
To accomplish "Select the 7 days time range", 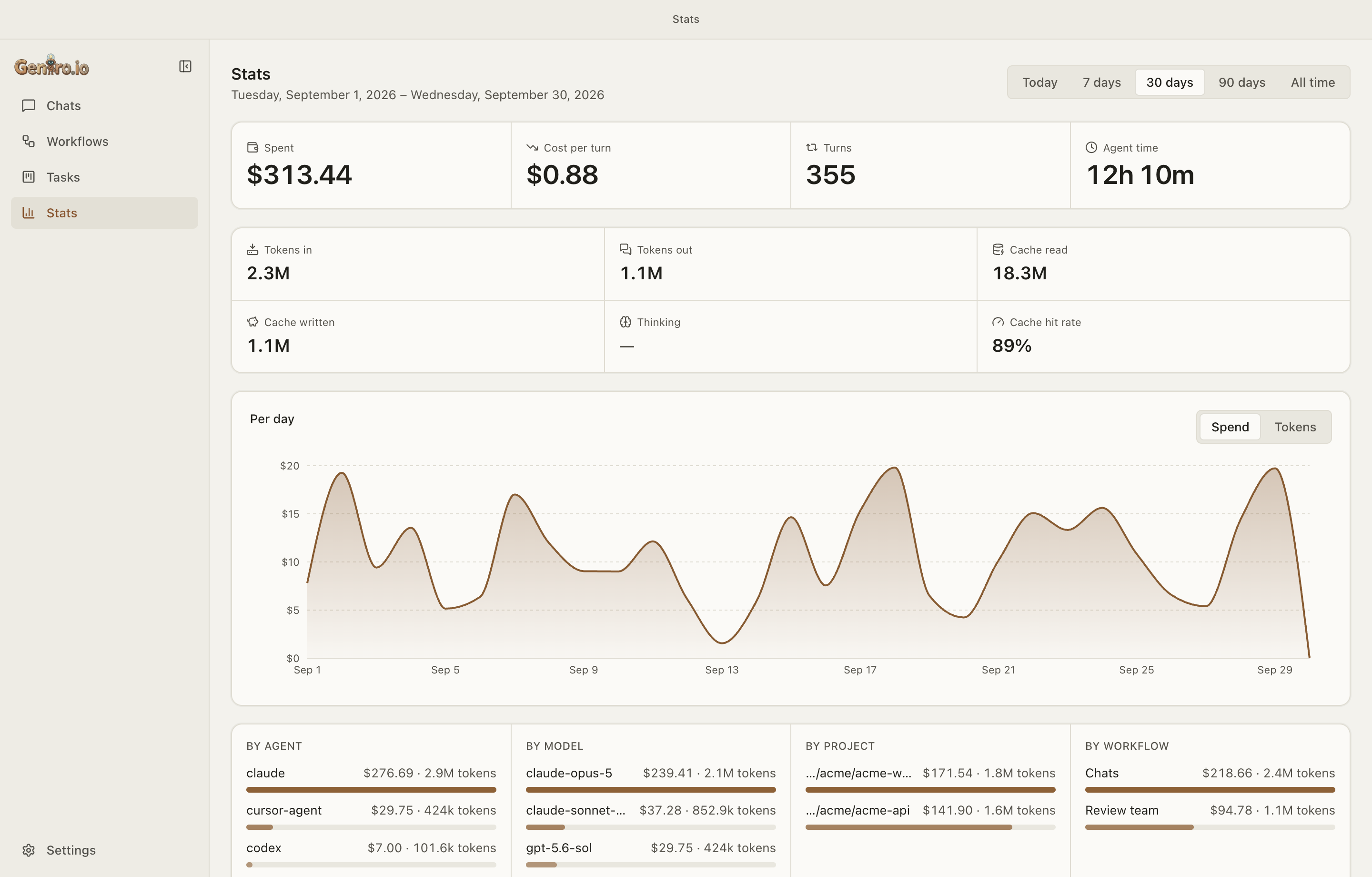I will pos(1101,82).
